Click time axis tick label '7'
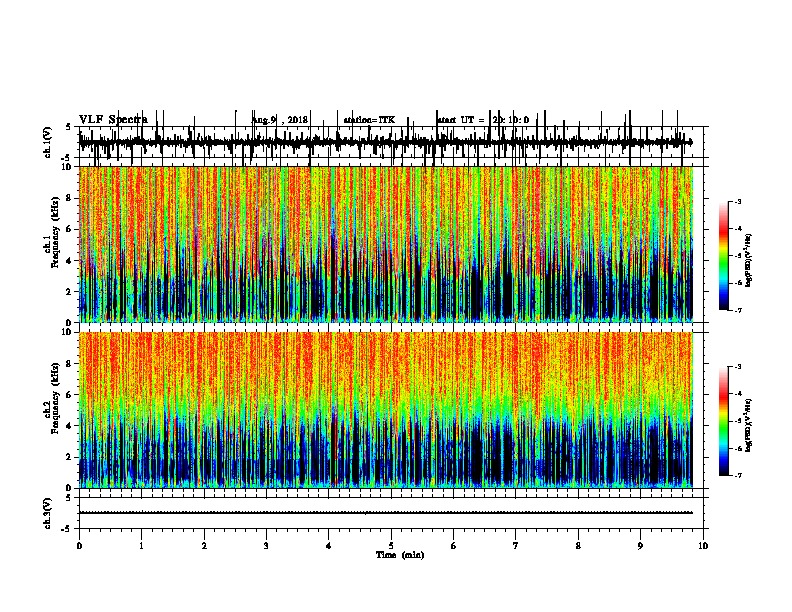The image size is (792, 612). [516, 546]
